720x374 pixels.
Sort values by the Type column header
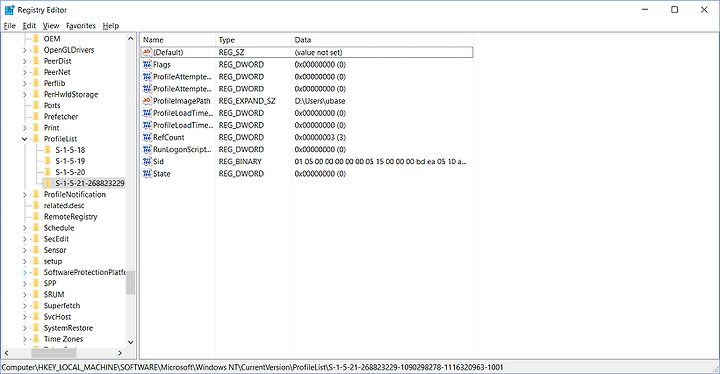[253, 40]
